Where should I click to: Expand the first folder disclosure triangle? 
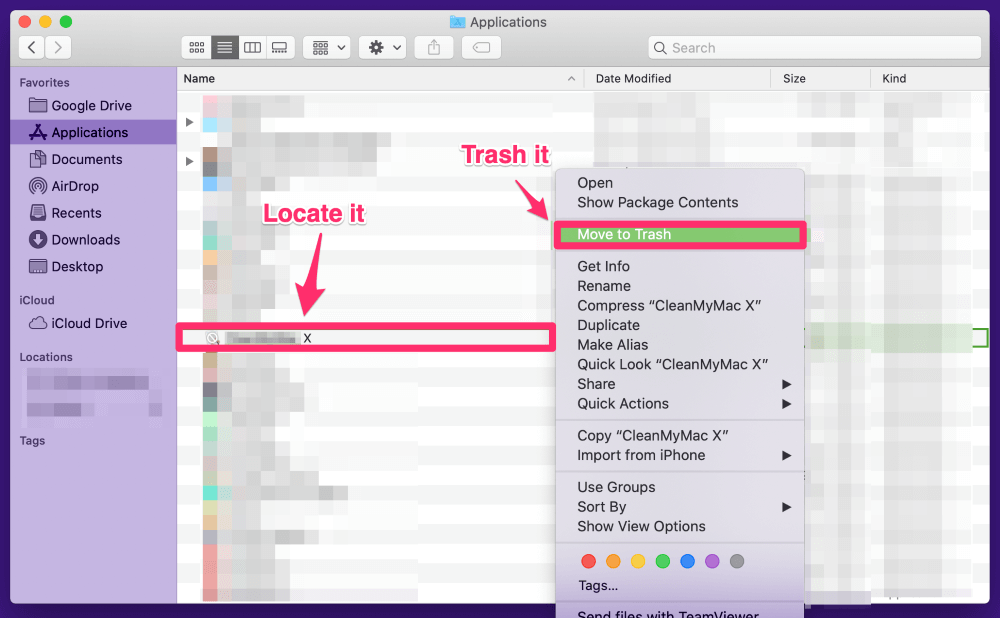[189, 122]
